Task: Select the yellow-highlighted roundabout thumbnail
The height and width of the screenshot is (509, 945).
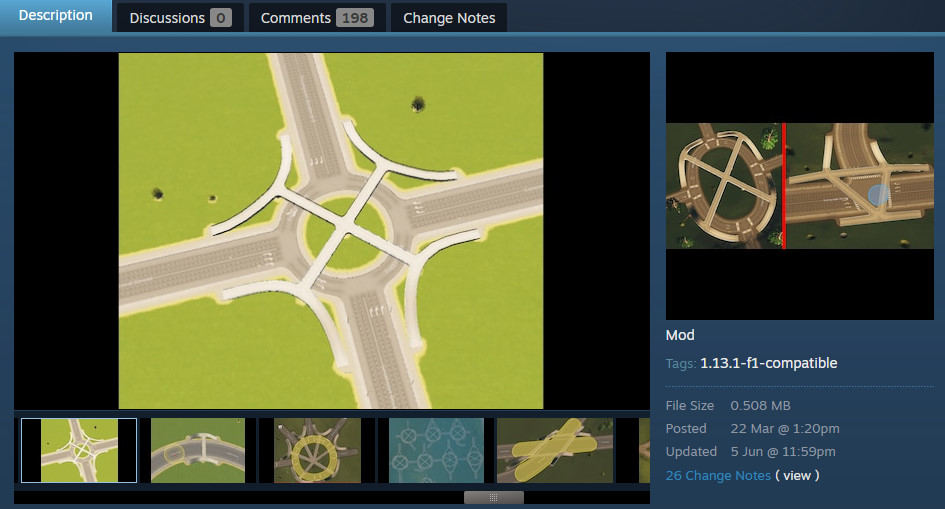Action: pos(317,451)
